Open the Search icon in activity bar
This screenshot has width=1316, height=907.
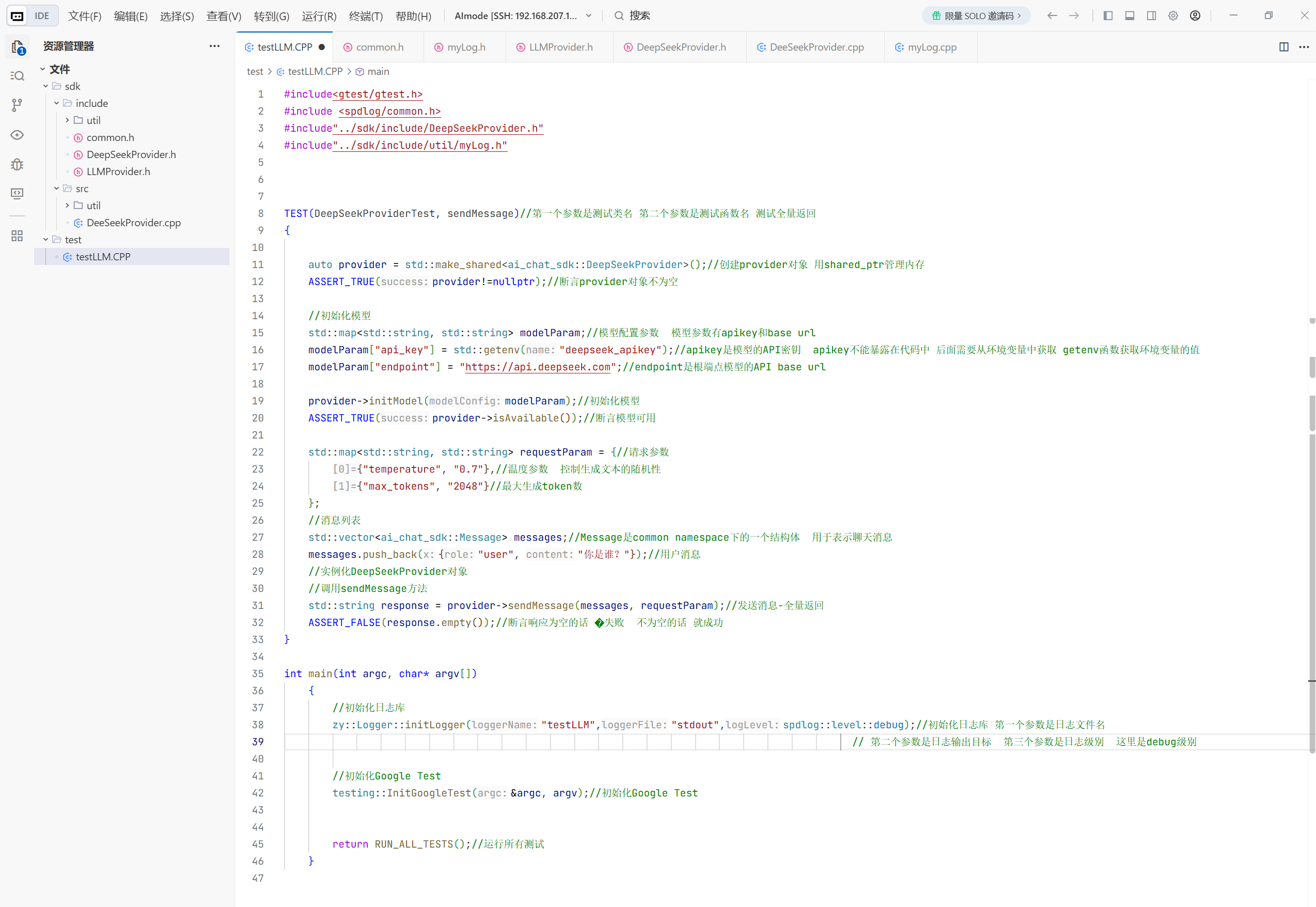[x=17, y=76]
